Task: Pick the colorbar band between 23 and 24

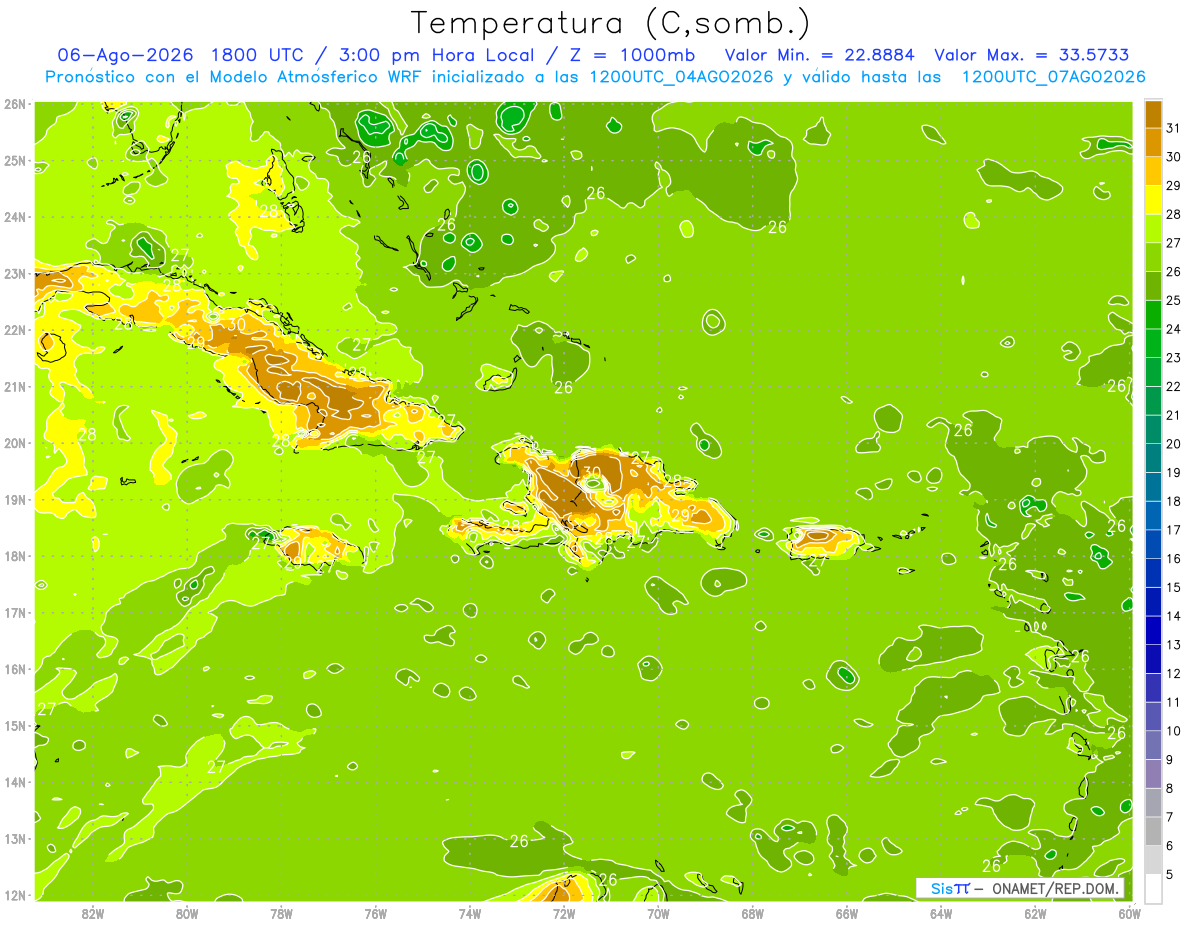Action: [1153, 343]
